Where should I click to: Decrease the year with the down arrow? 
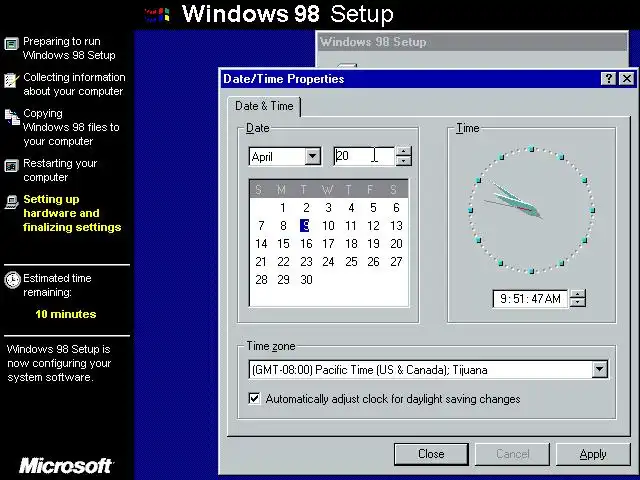point(403,161)
